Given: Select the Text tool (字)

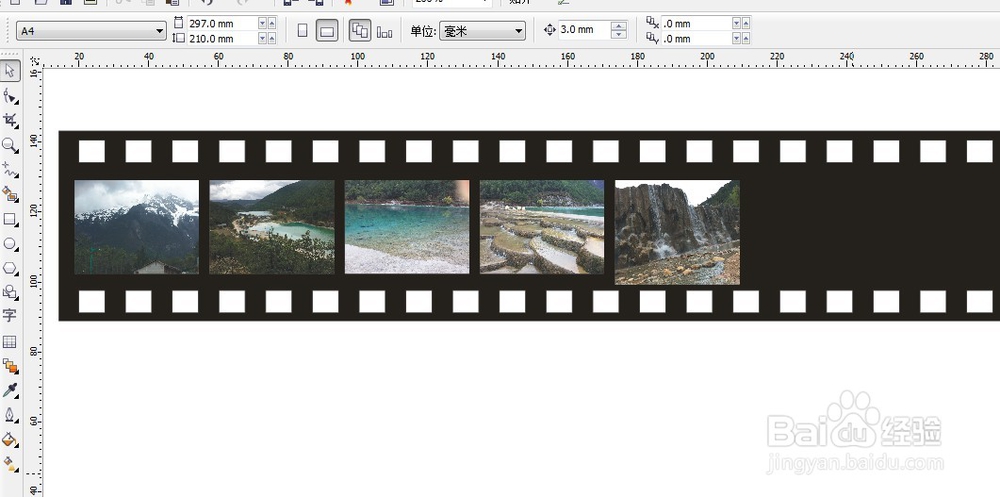Looking at the screenshot, I should tap(10, 316).
